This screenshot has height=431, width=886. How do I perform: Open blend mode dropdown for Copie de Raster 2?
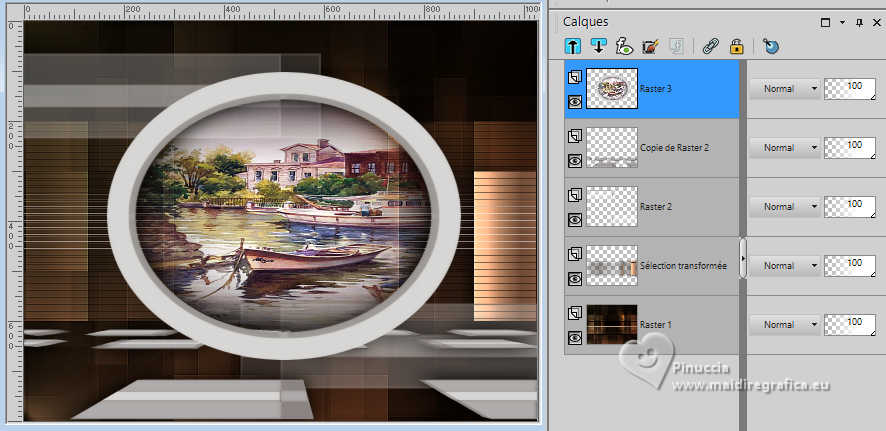click(x=784, y=147)
